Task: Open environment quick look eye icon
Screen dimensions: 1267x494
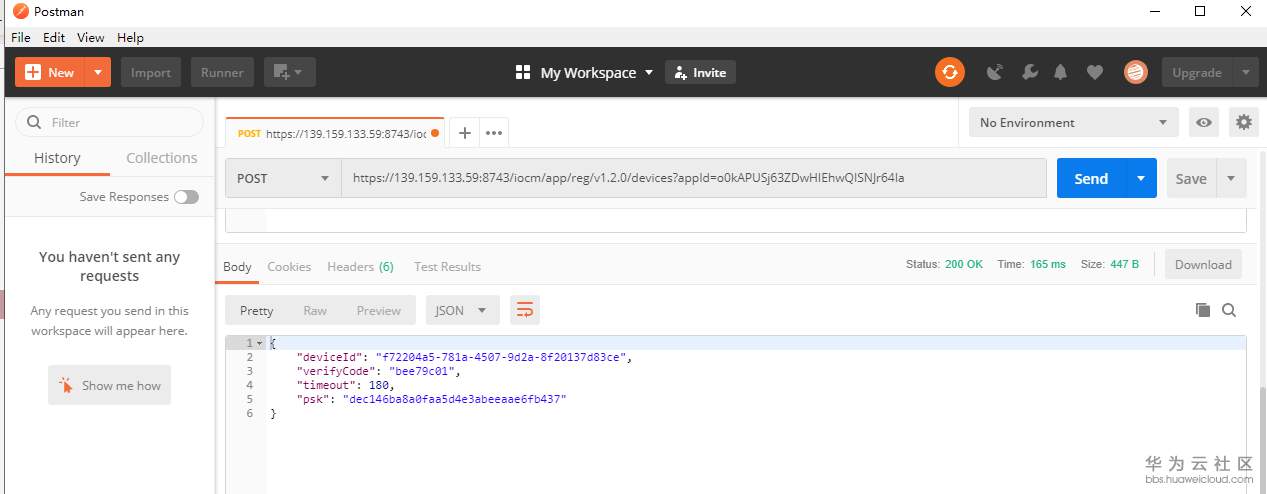Action: click(1204, 123)
